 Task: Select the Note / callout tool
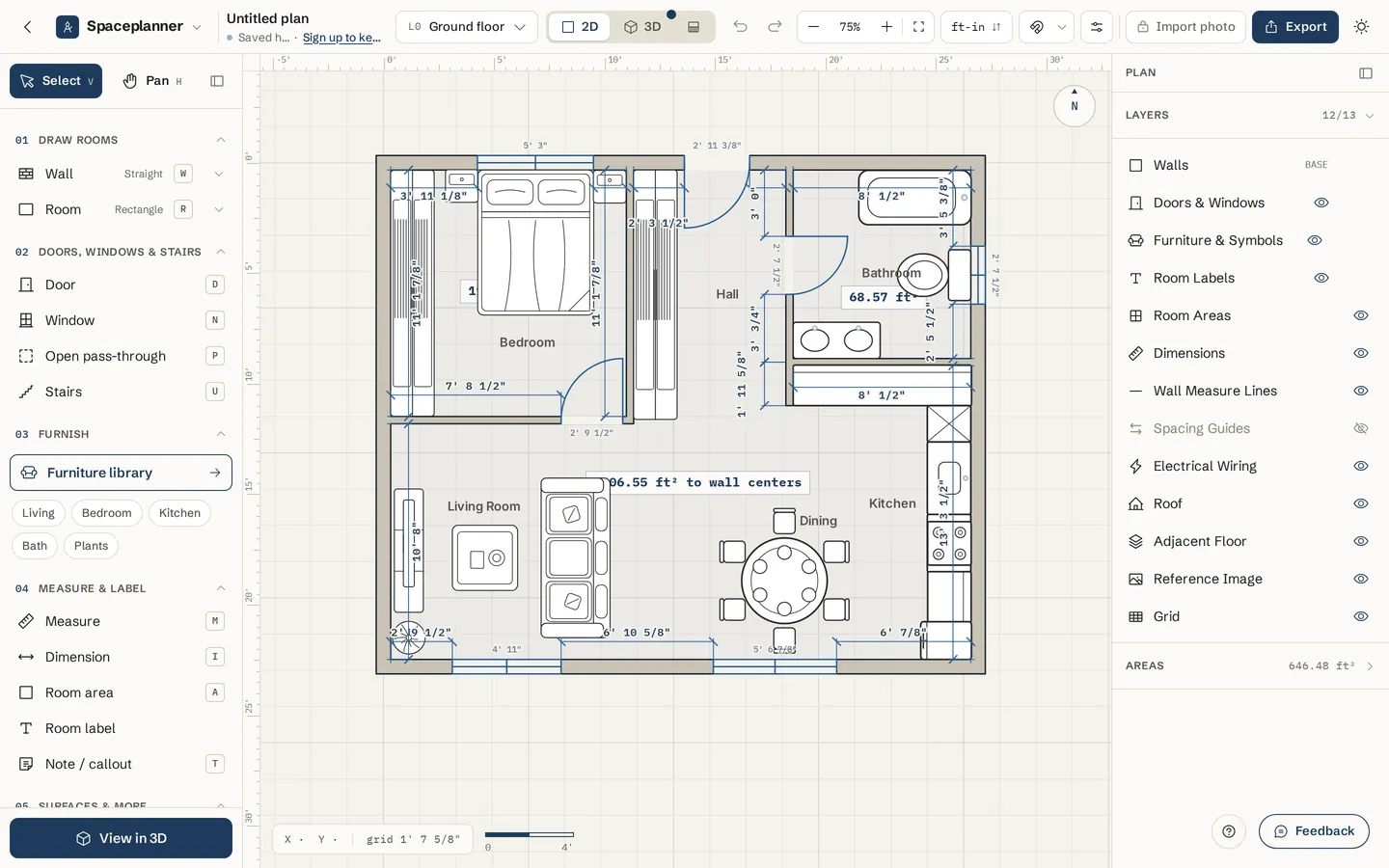point(122,764)
